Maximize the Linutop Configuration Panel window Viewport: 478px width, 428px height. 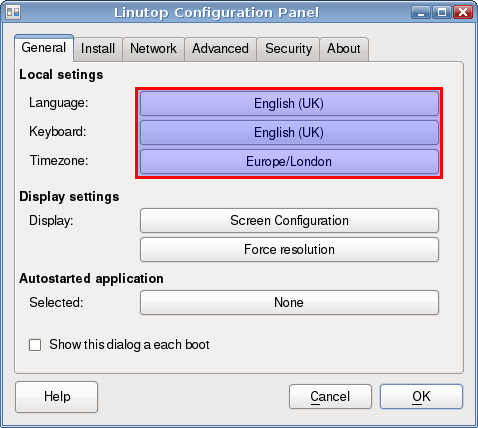pos(442,13)
